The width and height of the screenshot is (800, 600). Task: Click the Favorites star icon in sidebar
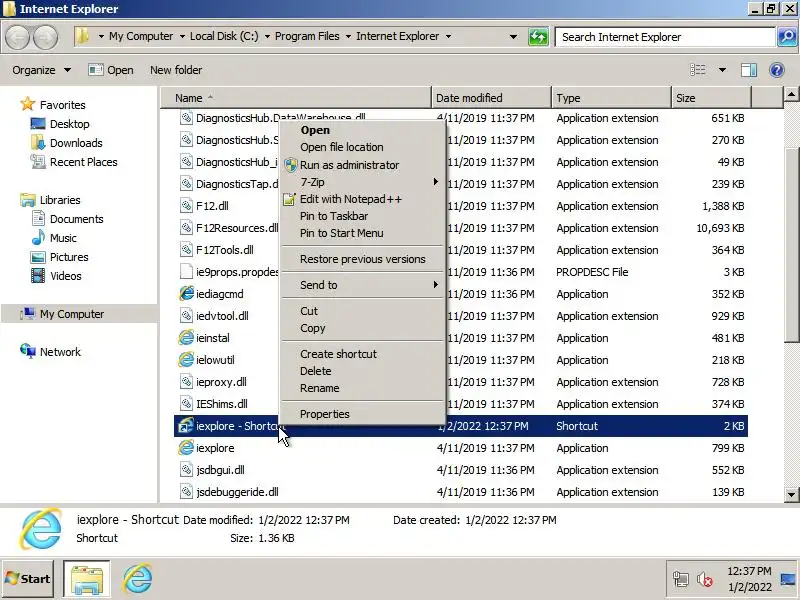point(28,104)
